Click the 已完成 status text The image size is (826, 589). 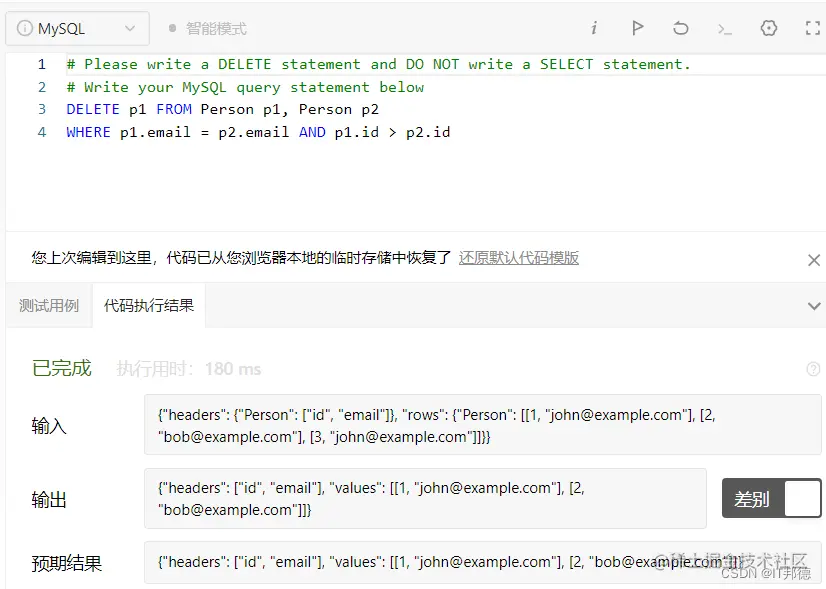(x=62, y=368)
